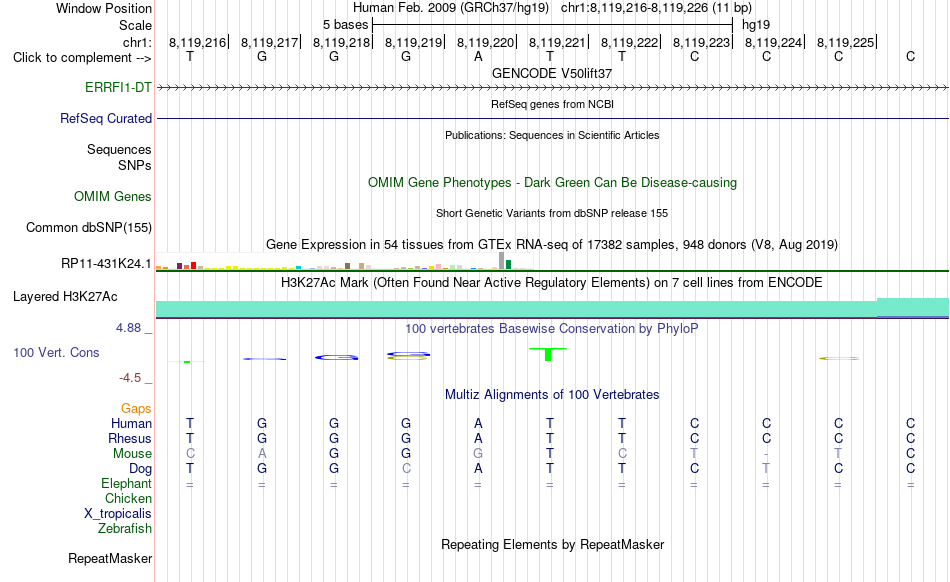Open the GTEx Gene Expression track title

coord(552,244)
